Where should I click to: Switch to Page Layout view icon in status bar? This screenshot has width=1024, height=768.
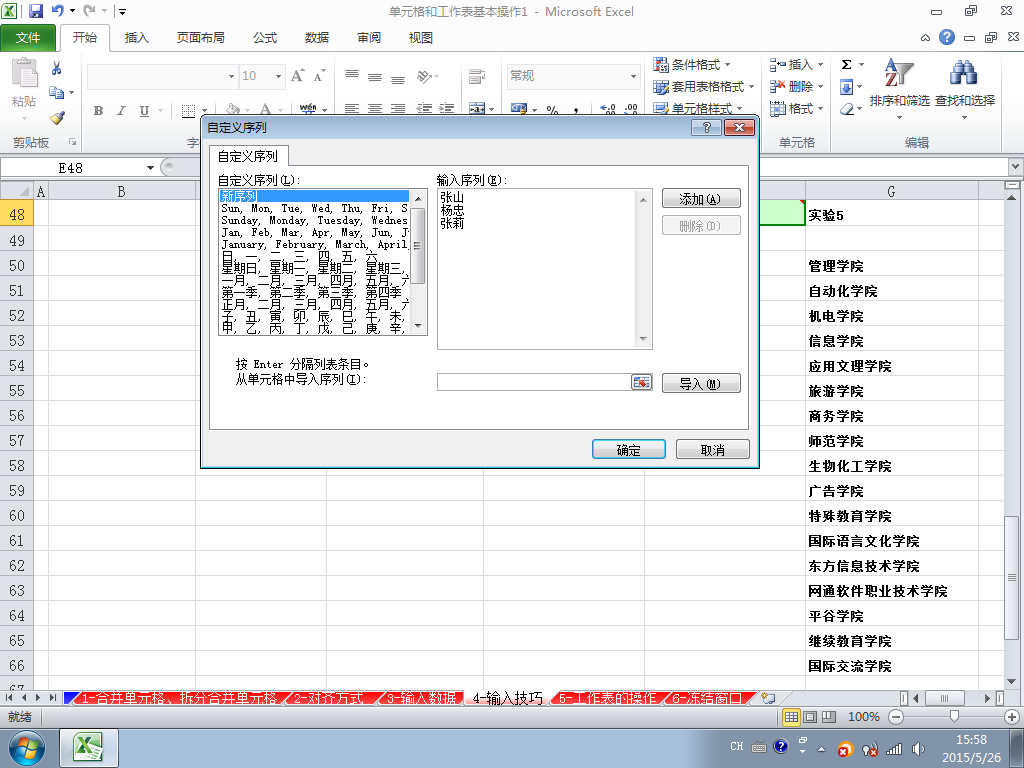pos(810,717)
